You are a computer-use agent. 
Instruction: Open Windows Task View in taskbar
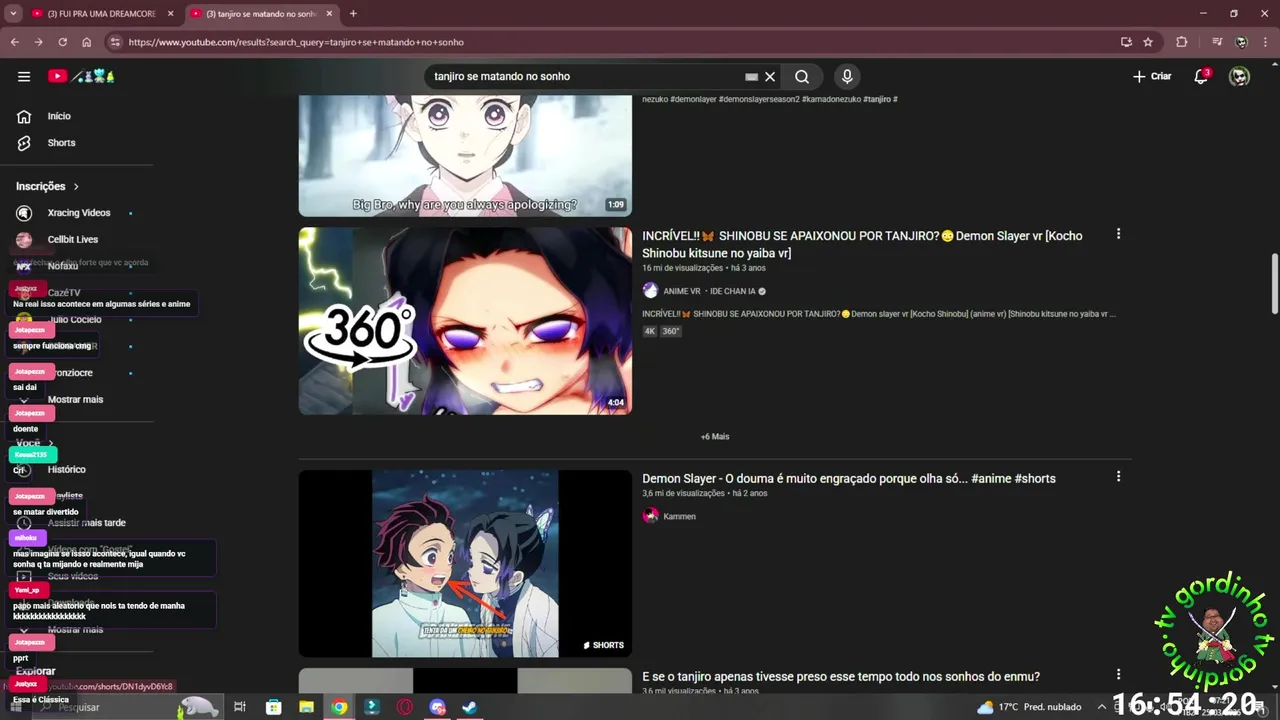coord(240,707)
